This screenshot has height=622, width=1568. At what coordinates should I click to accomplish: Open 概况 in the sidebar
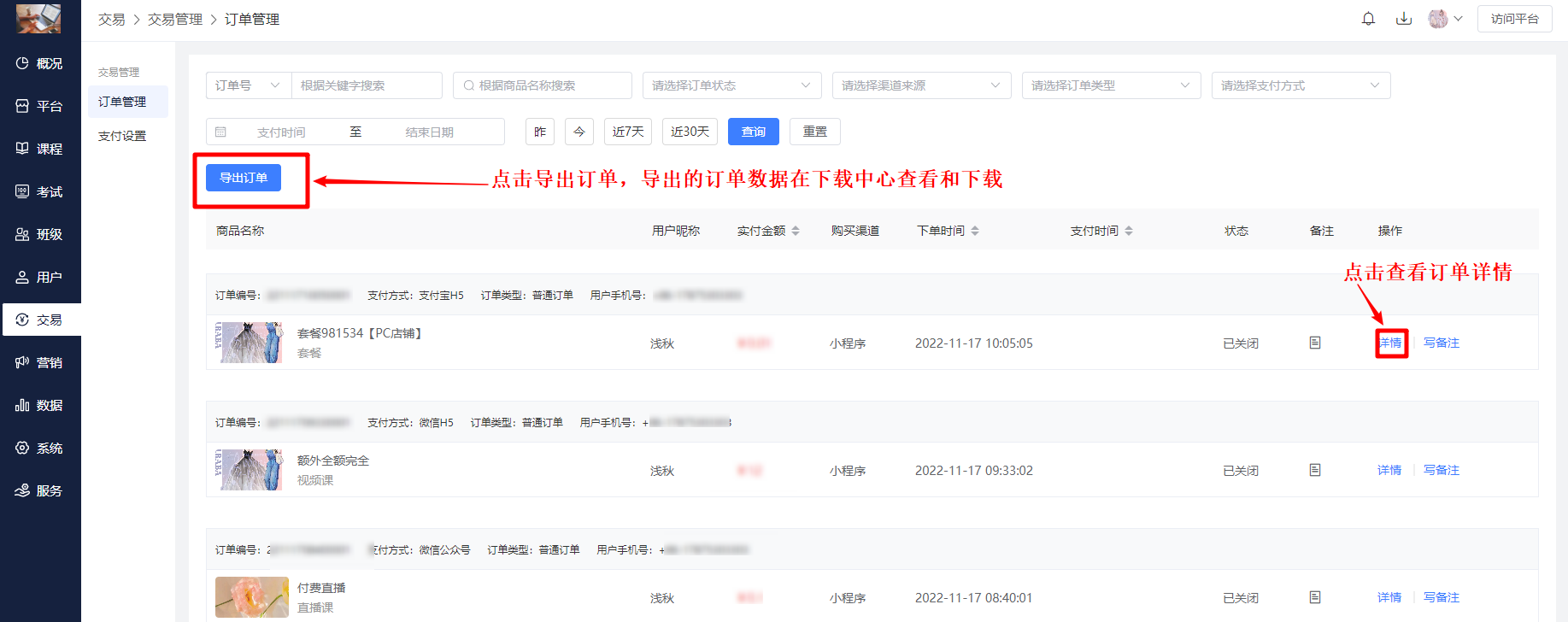pos(40,63)
